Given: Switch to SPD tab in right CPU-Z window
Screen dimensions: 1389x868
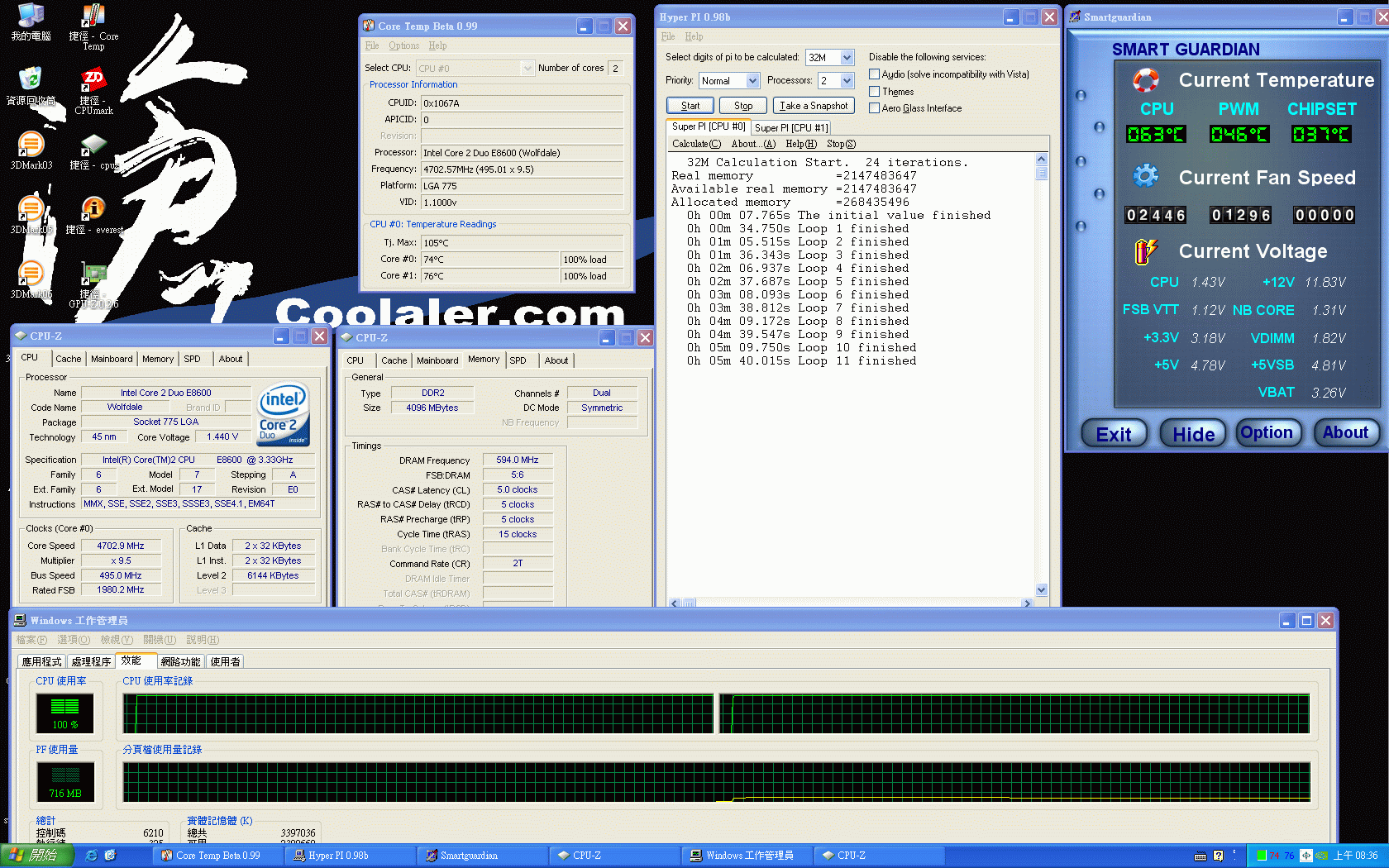Looking at the screenshot, I should click(x=518, y=360).
